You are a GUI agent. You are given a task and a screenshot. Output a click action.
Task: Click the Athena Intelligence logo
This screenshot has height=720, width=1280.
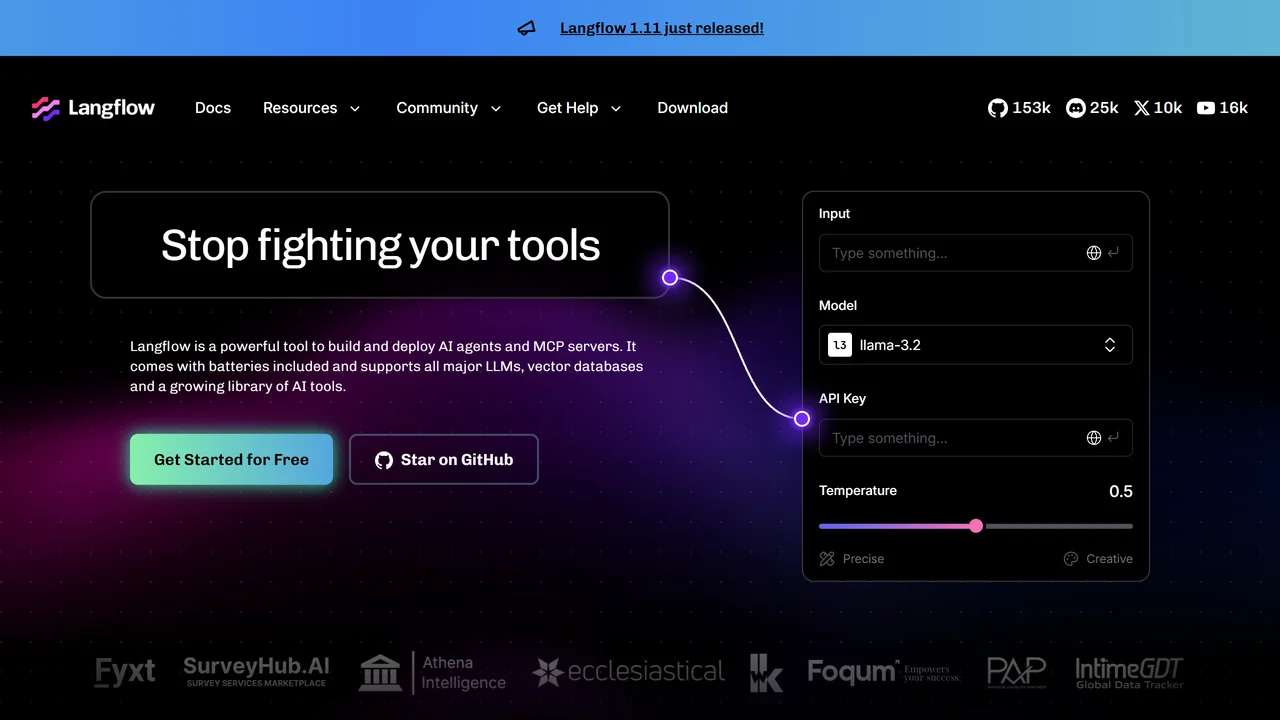coord(432,672)
